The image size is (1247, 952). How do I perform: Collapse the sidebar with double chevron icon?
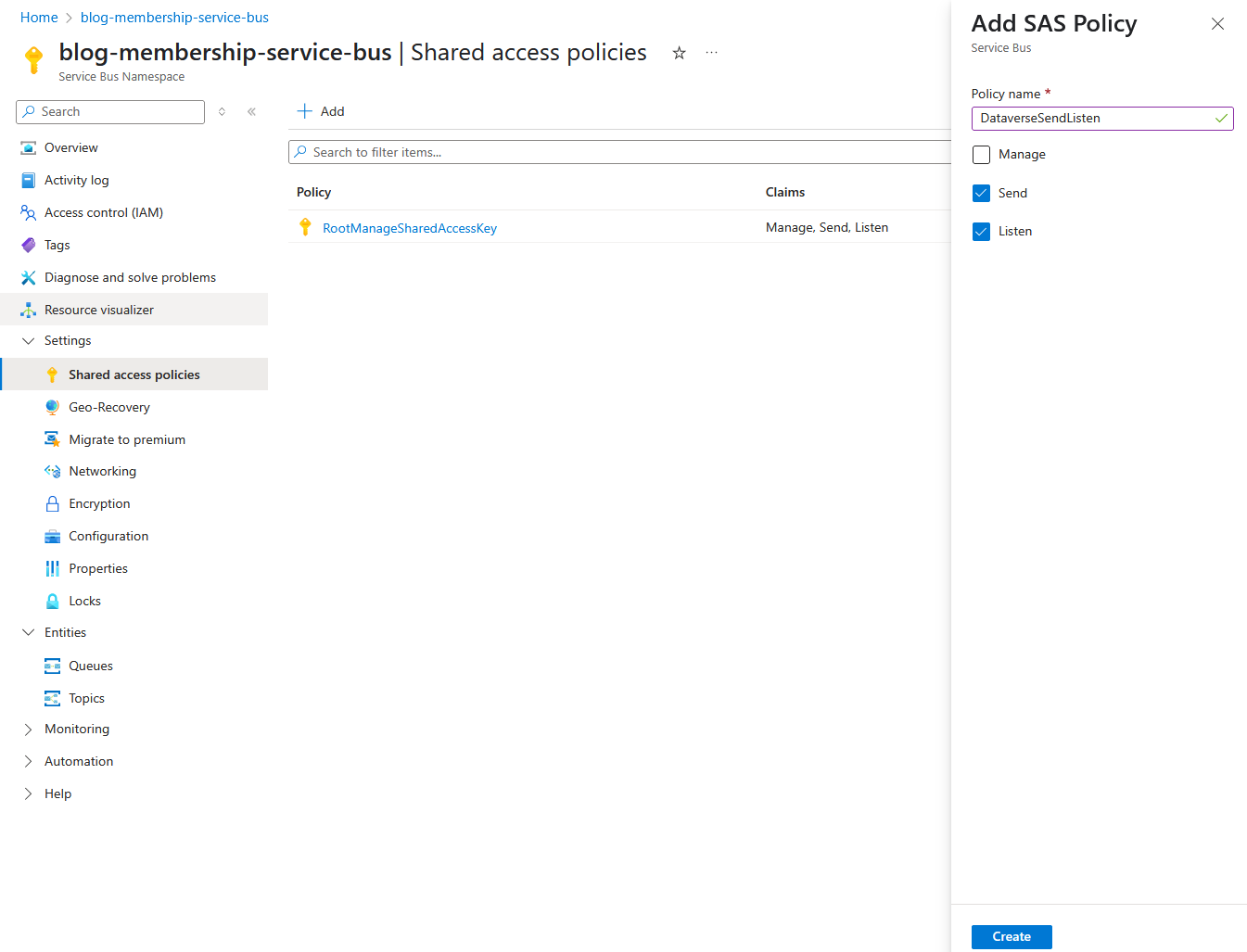coord(251,112)
